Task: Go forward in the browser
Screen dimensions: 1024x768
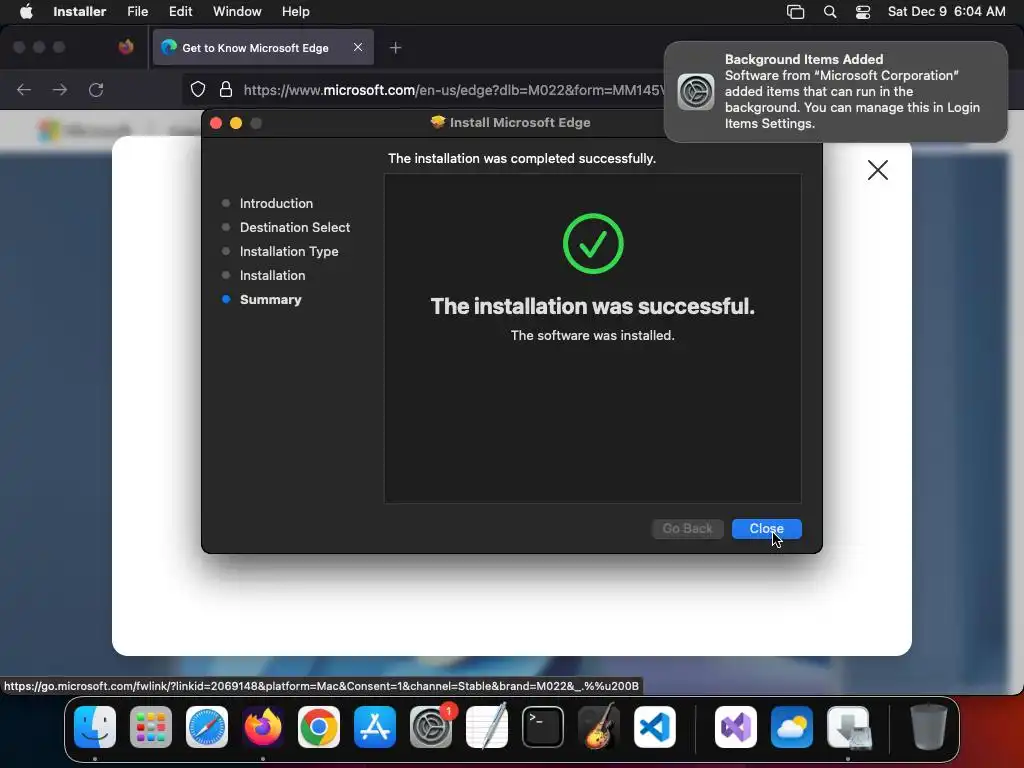Action: click(x=60, y=89)
